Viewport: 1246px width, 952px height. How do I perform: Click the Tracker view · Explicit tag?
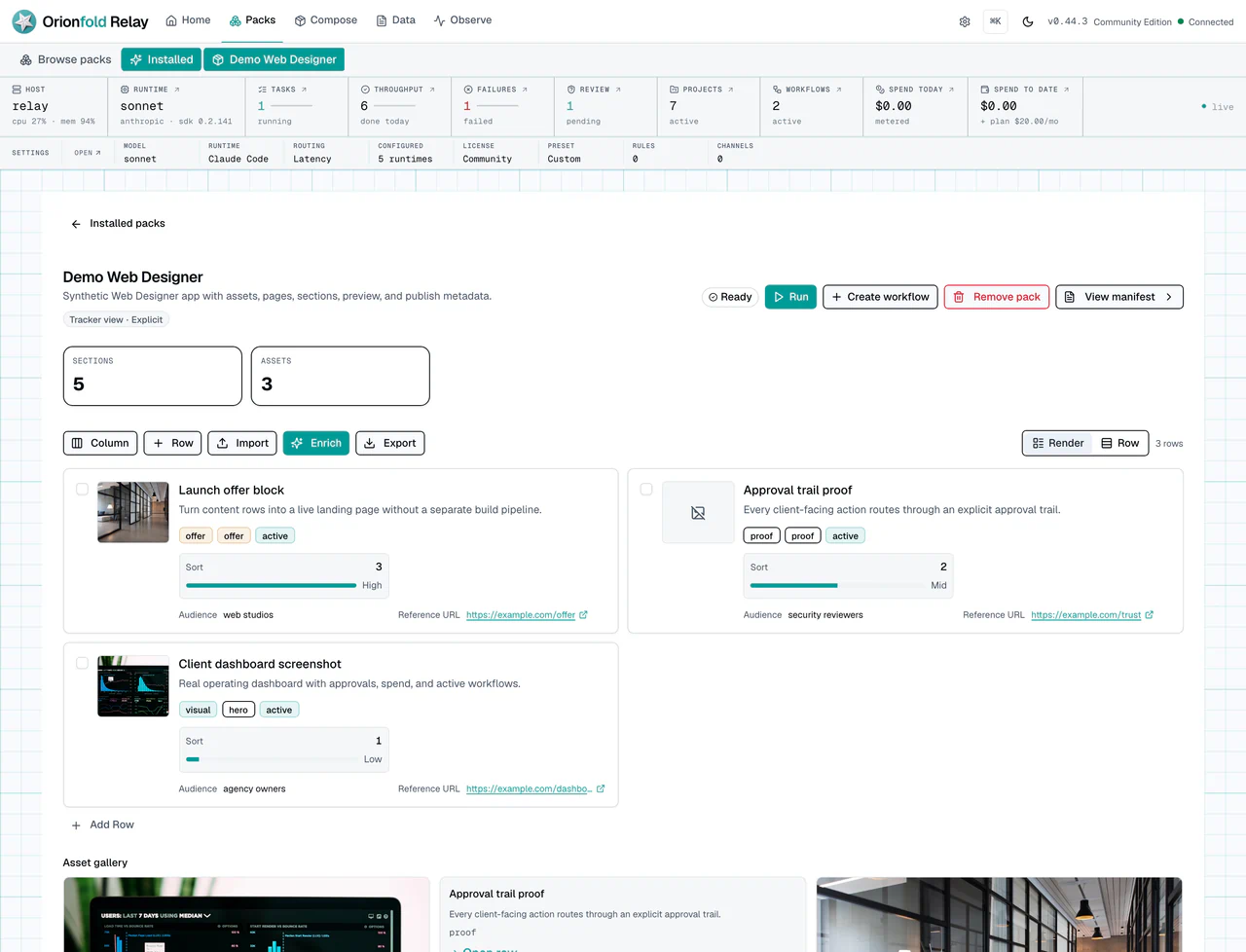[116, 319]
